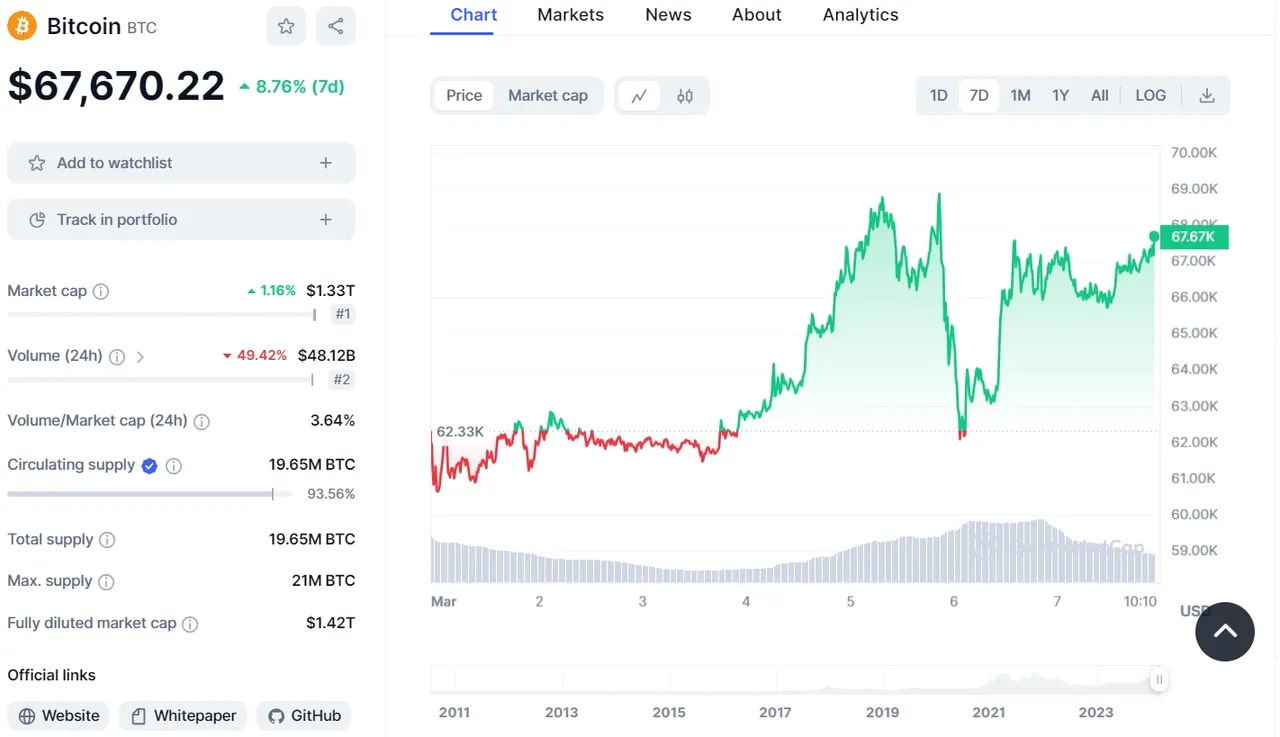Click the 21M BTC max supply value
This screenshot has width=1280, height=737.
click(x=324, y=581)
